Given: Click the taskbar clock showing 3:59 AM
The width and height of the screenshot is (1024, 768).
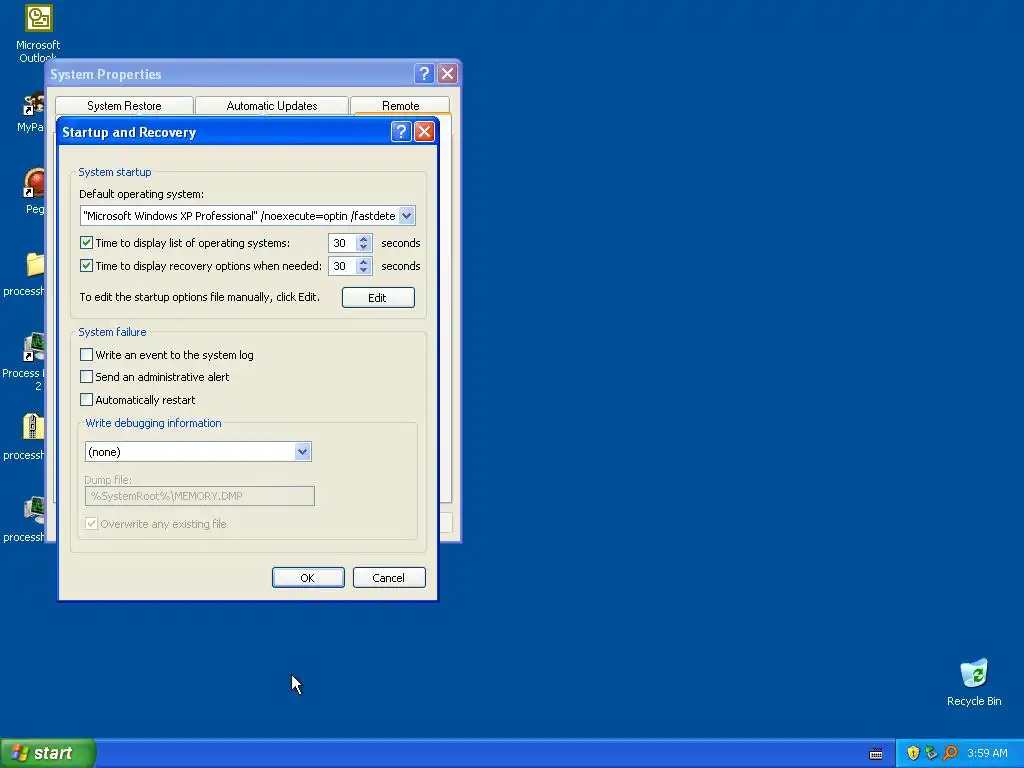Looking at the screenshot, I should (987, 753).
